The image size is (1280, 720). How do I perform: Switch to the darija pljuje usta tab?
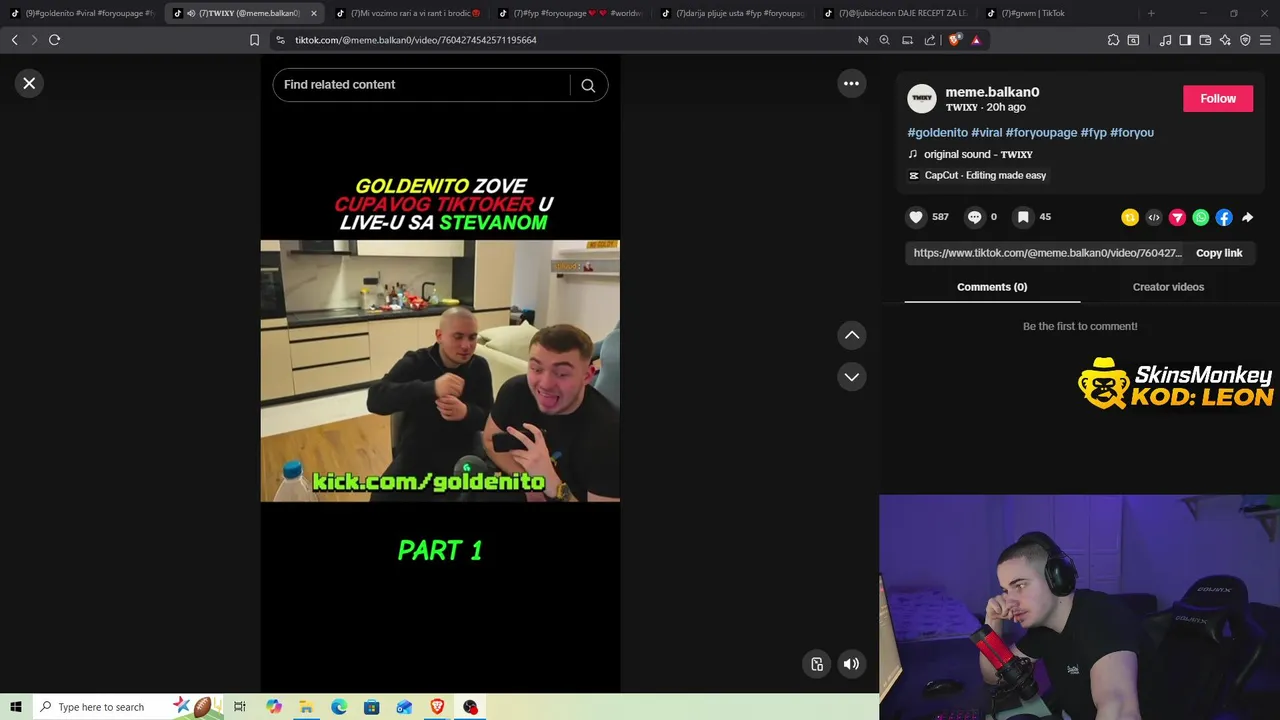(733, 13)
